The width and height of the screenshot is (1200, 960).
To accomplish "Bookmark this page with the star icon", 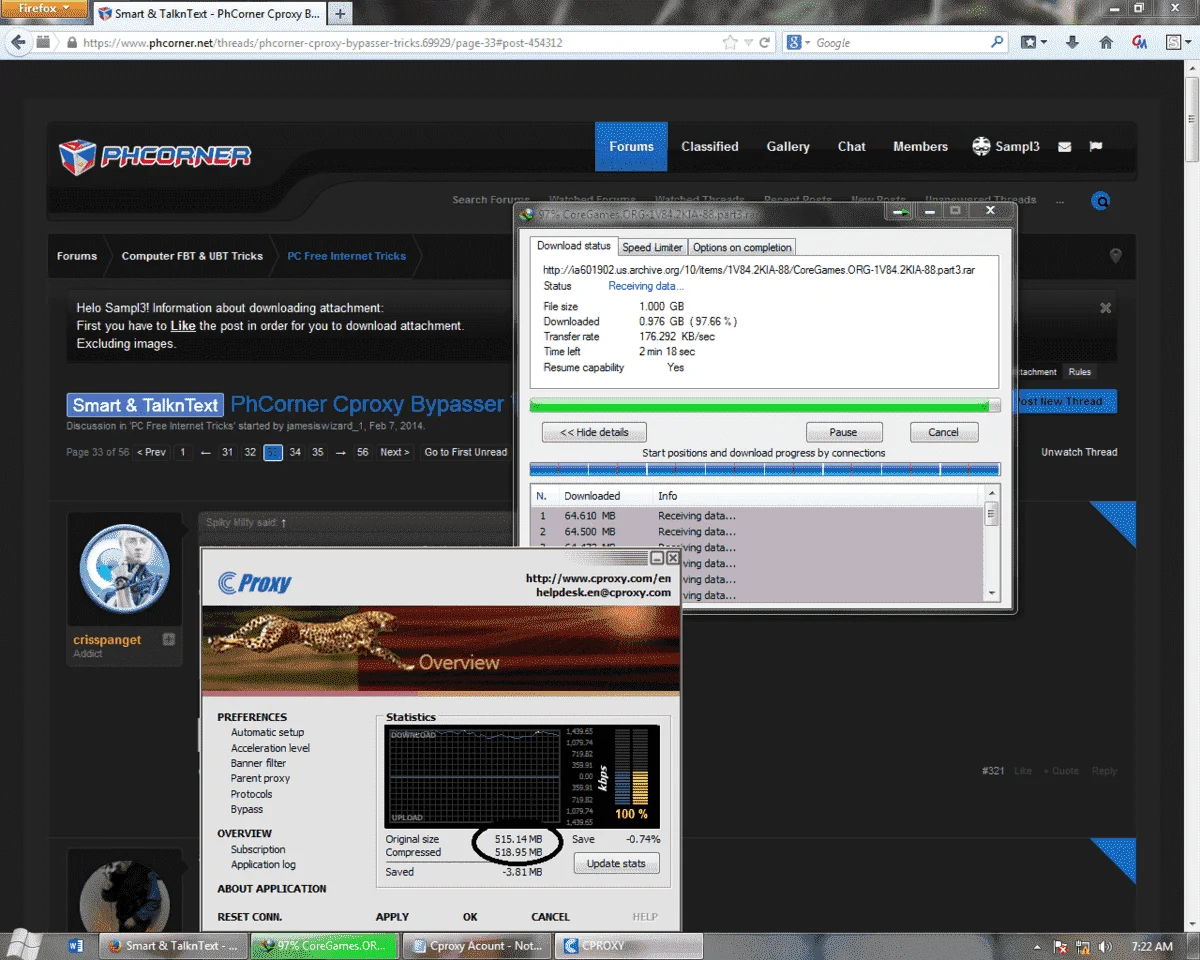I will pos(731,43).
